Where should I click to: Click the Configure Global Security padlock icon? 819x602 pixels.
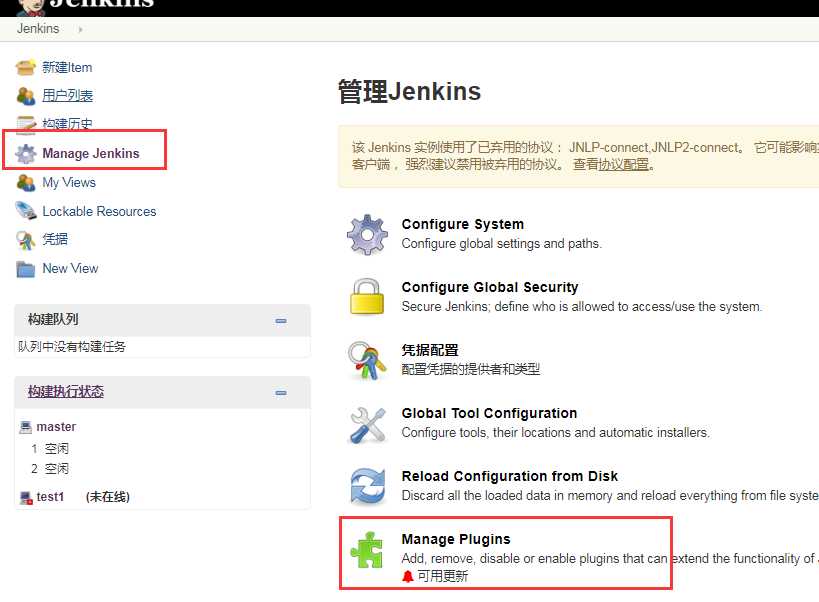click(367, 297)
